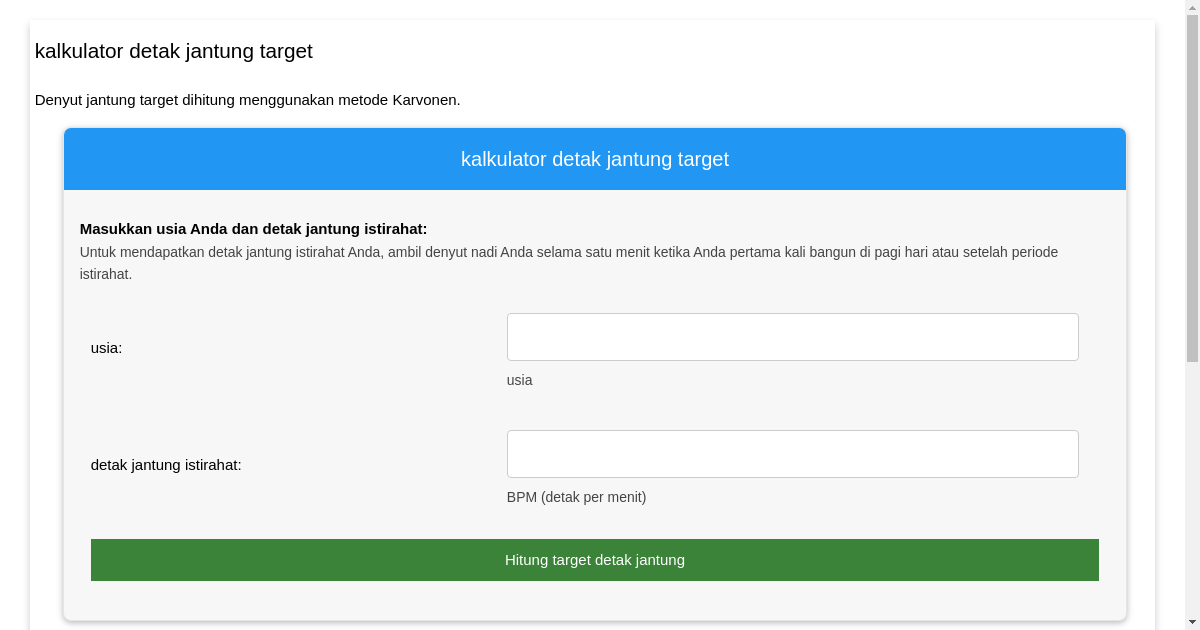
Task: Click the green calculate button text
Action: (x=594, y=560)
